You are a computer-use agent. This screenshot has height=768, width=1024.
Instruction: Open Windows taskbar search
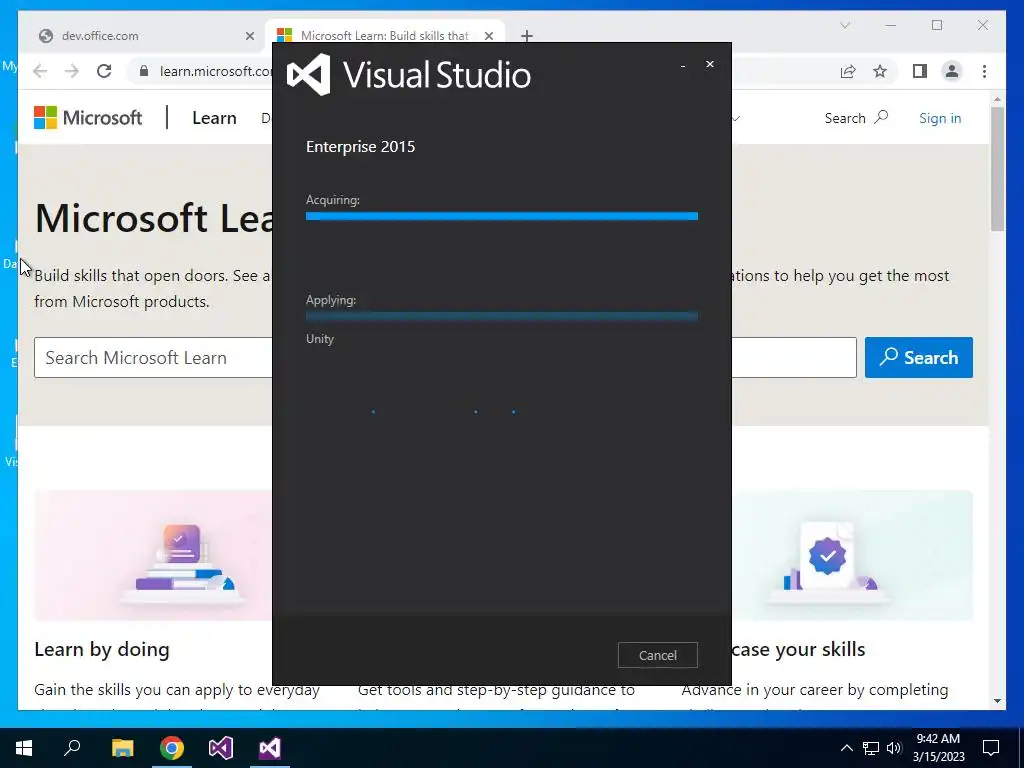(72, 748)
